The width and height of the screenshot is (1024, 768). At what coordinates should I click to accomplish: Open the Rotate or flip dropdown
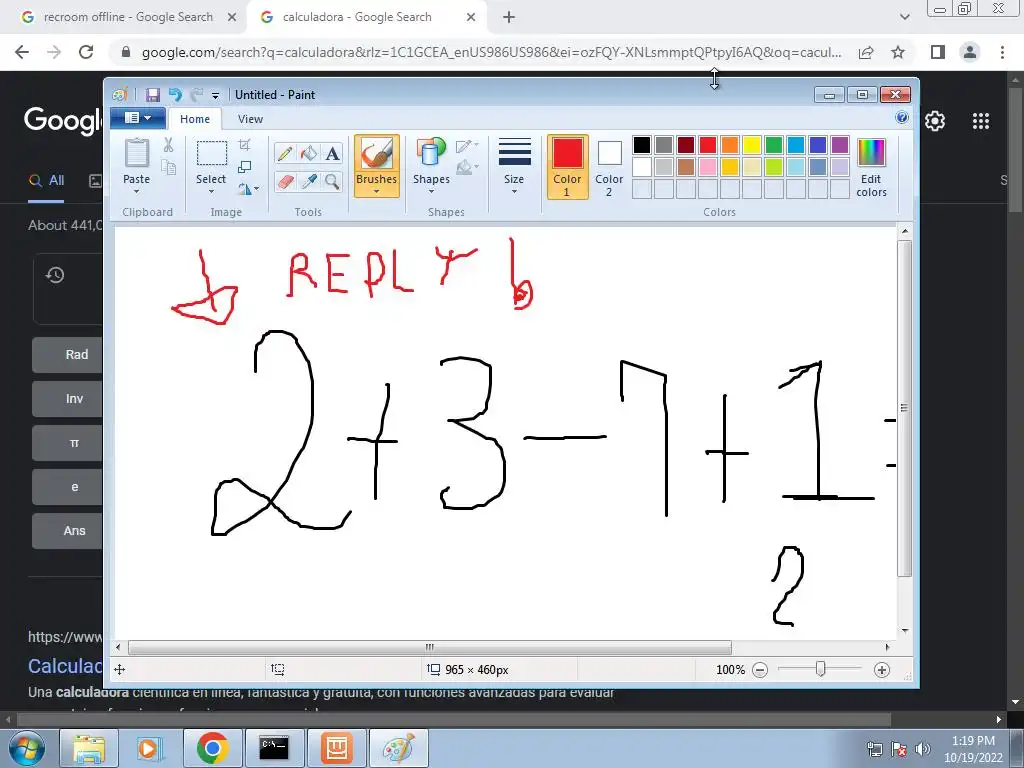pos(248,189)
